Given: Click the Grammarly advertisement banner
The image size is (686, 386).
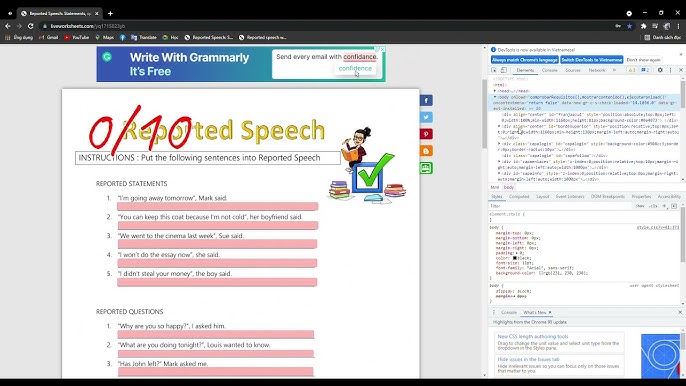Looking at the screenshot, I should tap(241, 64).
